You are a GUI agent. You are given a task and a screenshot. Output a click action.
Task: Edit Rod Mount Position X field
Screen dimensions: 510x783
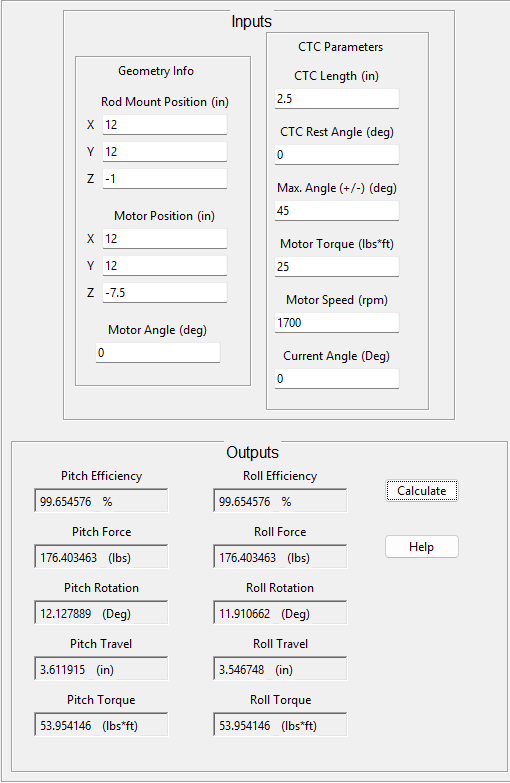[x=165, y=125]
